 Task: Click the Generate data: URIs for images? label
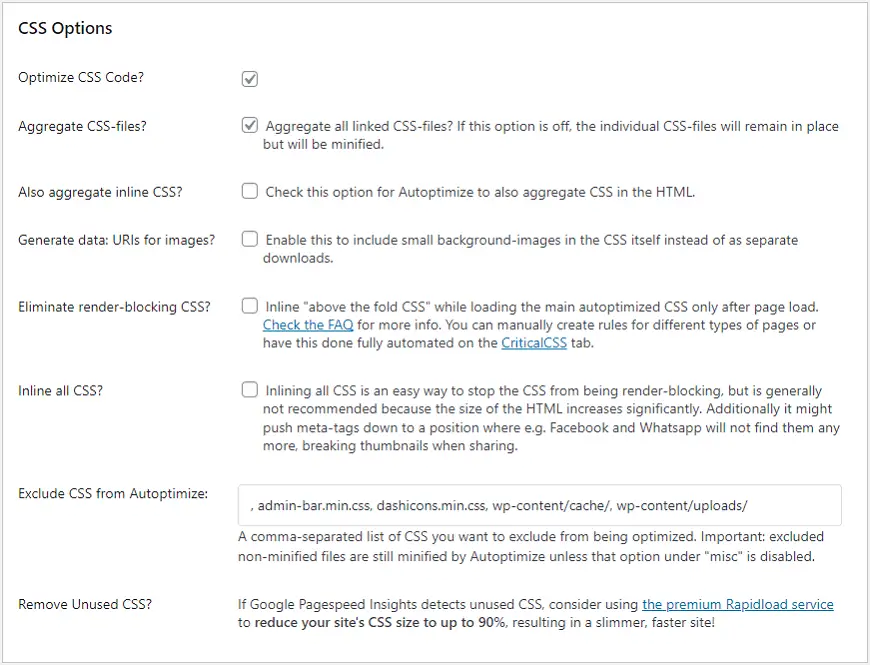116,240
